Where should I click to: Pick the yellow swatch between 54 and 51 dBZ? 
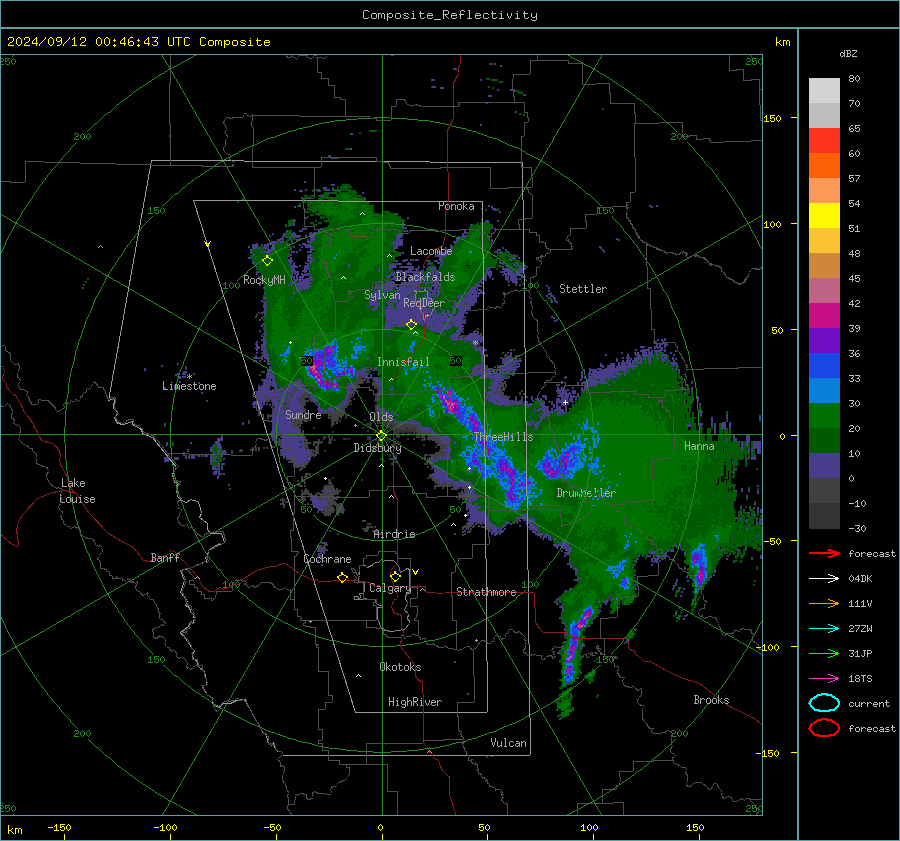click(824, 216)
